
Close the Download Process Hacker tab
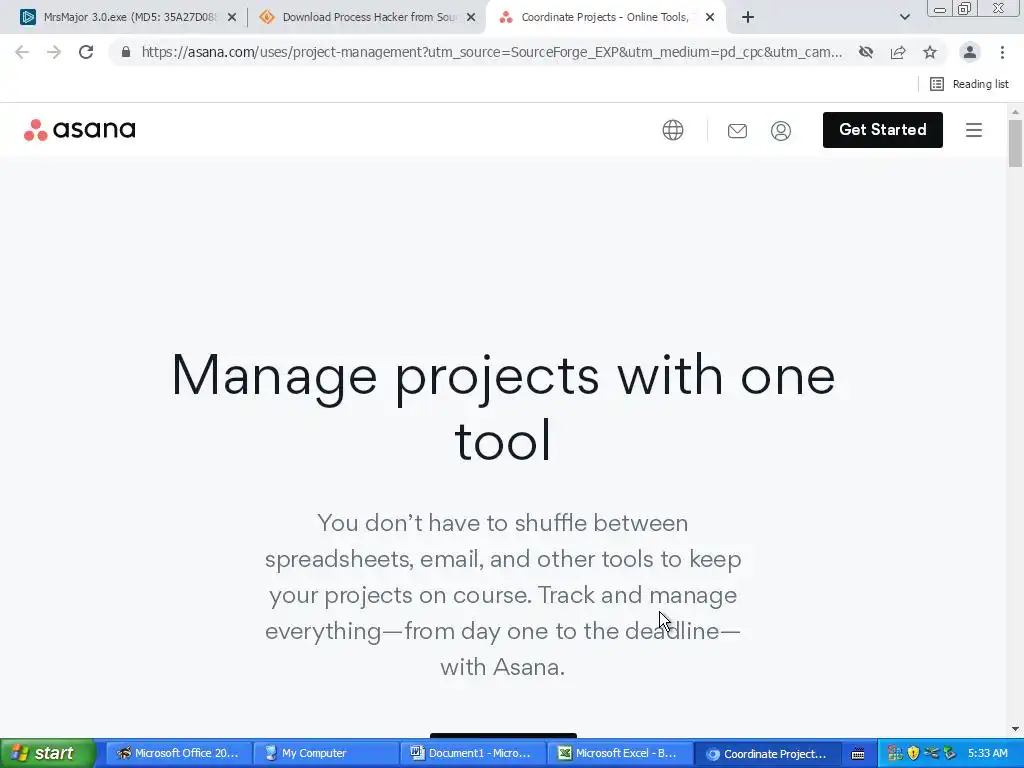point(471,18)
